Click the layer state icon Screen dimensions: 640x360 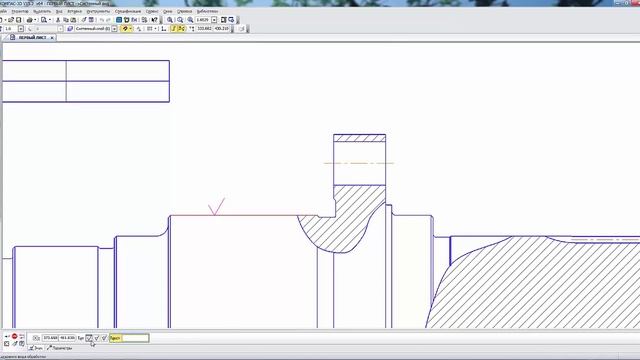click(x=70, y=29)
